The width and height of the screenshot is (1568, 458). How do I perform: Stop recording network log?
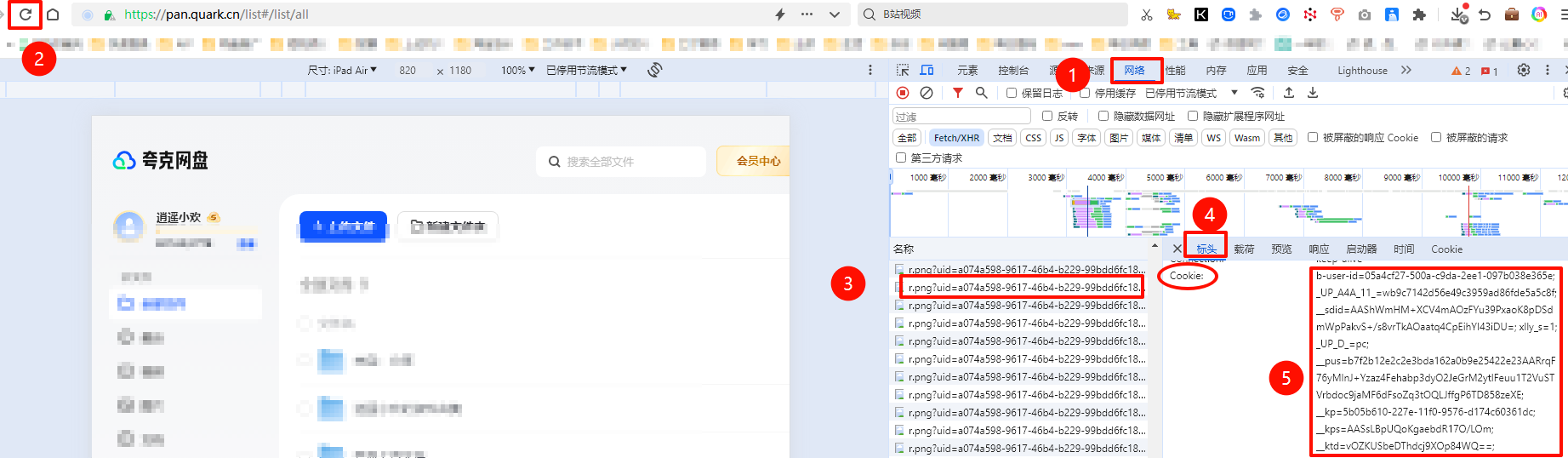[x=903, y=93]
